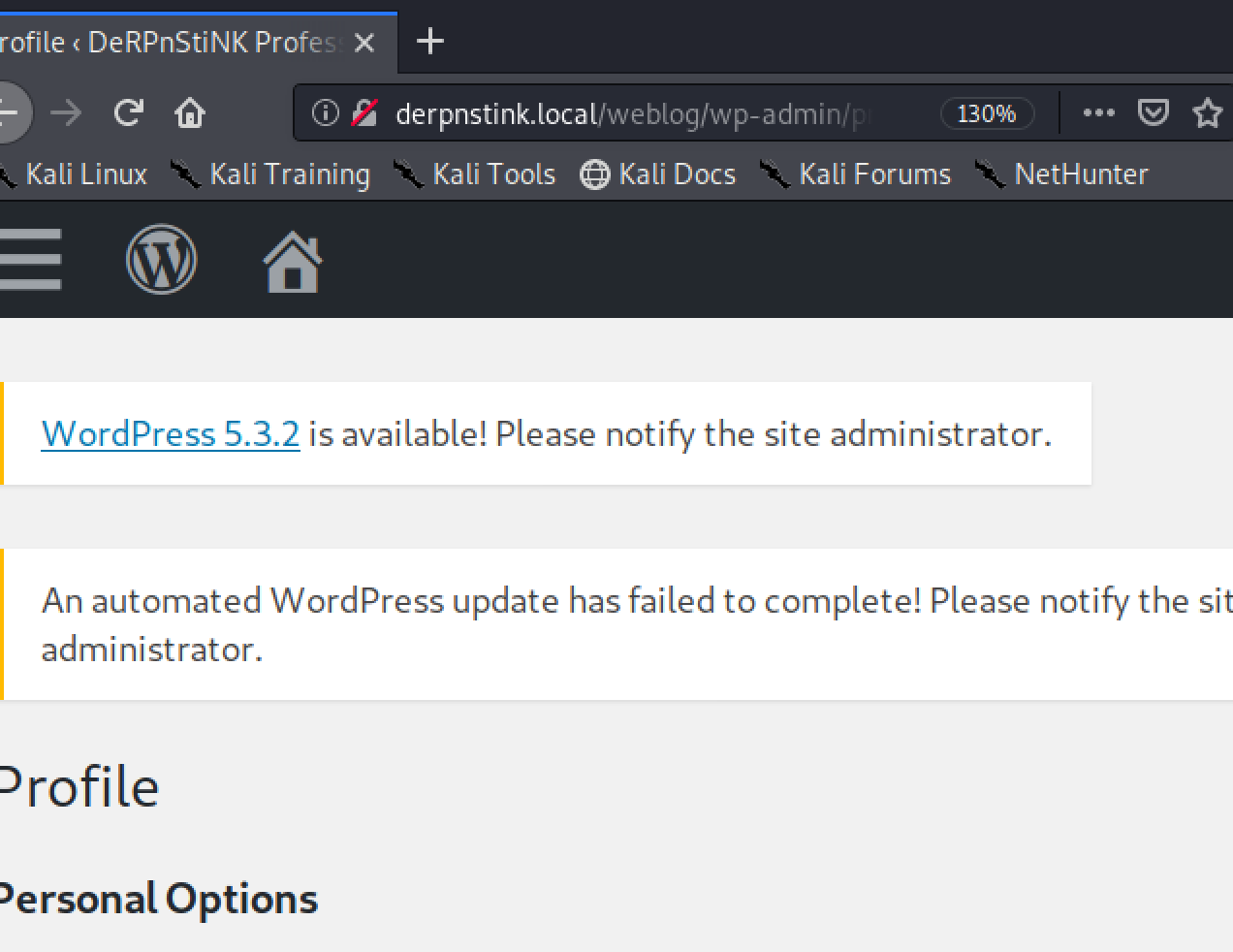The width and height of the screenshot is (1233, 952).
Task: Open page actions three-dot menu
Action: coord(1097,113)
